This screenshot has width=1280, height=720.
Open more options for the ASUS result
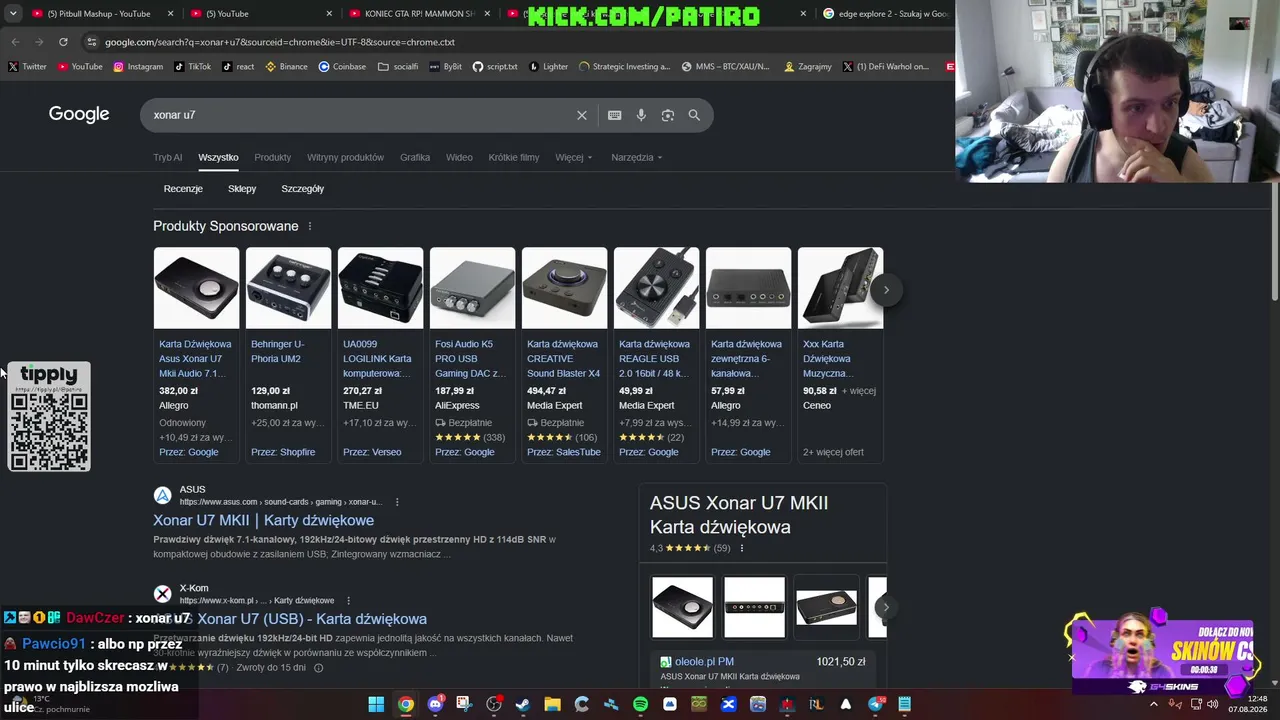tap(397, 502)
